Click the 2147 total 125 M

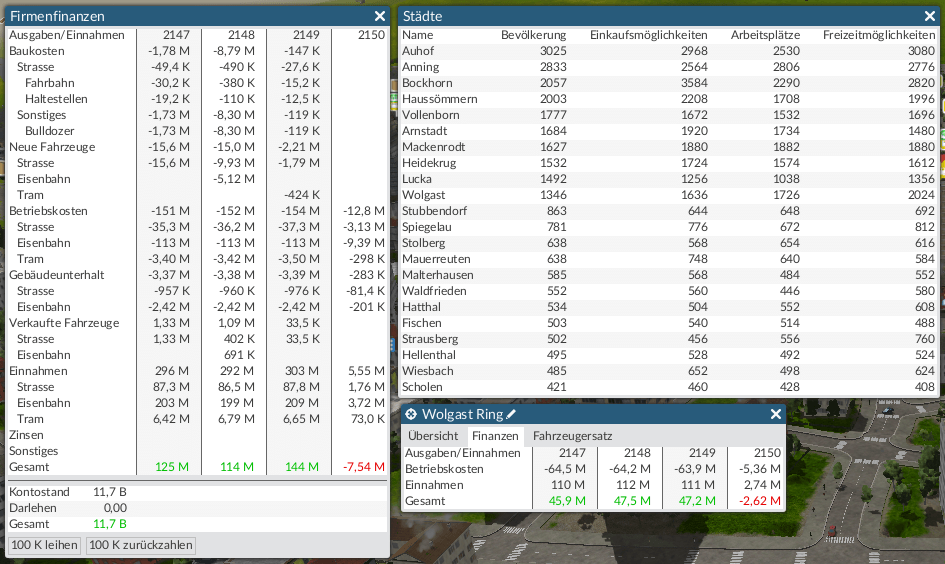pos(172,467)
